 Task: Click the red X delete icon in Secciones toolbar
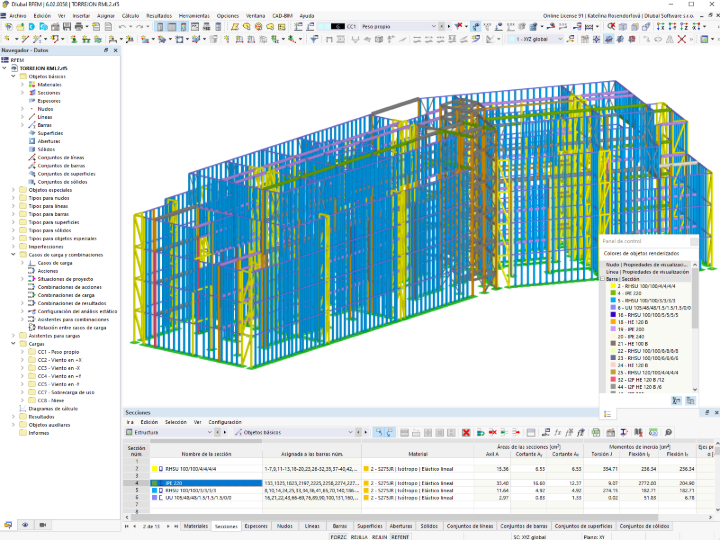[x=466, y=433]
